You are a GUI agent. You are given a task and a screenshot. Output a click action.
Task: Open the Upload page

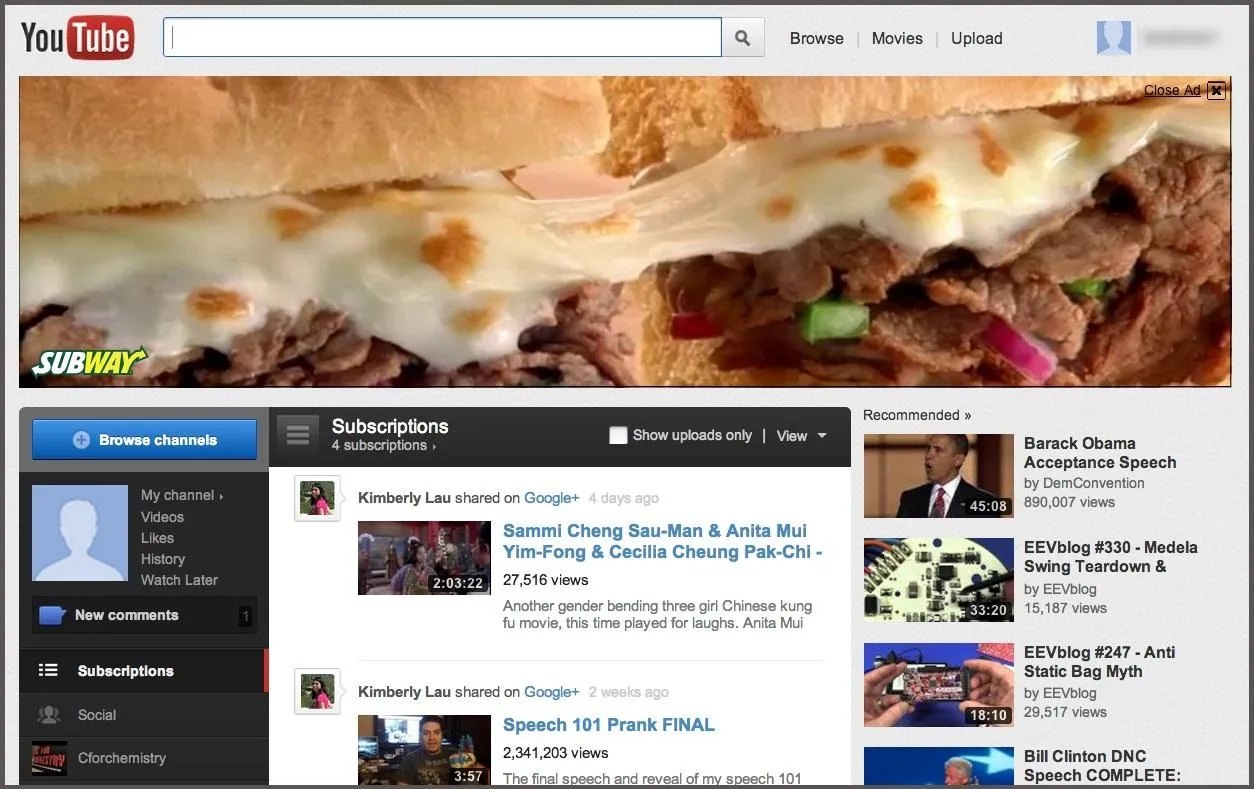[977, 38]
